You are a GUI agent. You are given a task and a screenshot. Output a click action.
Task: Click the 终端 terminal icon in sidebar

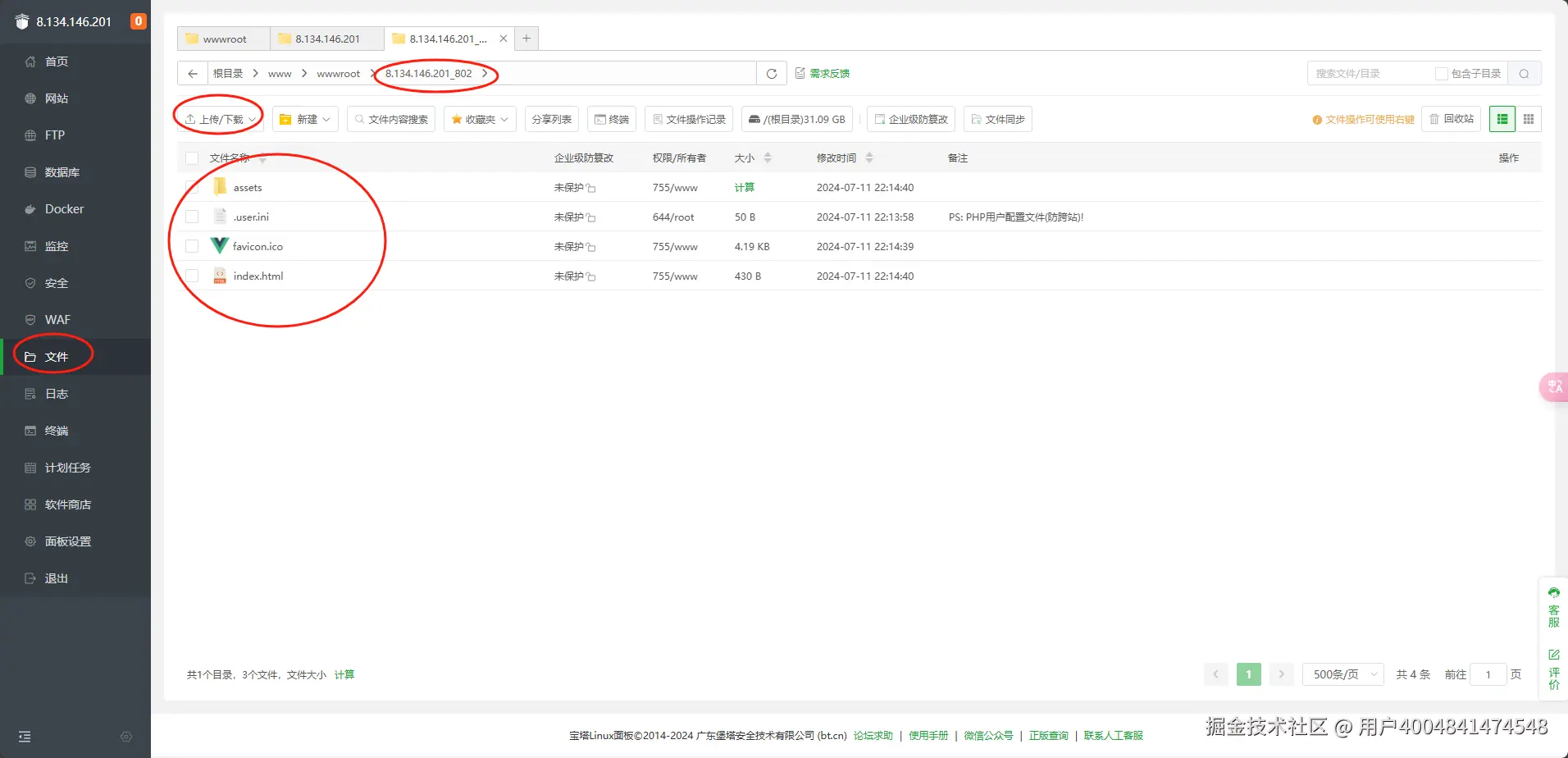pyautogui.click(x=30, y=431)
